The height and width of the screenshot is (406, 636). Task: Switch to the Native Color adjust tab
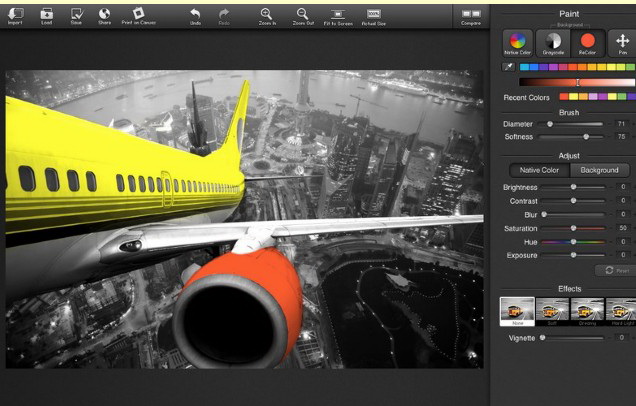[539, 170]
